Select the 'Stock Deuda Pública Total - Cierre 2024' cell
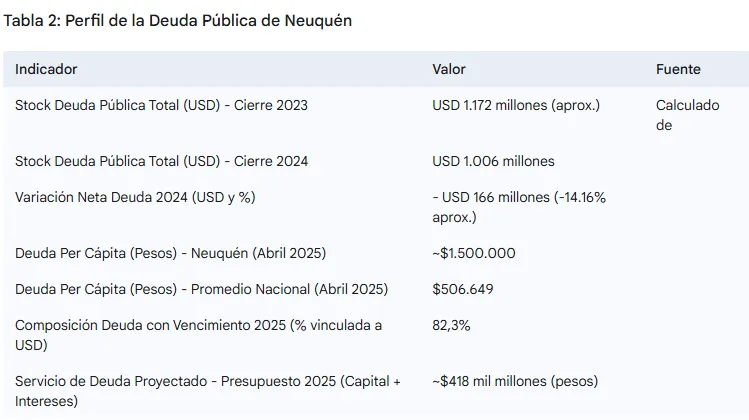Viewport: 749px width, 420px height. [161, 161]
